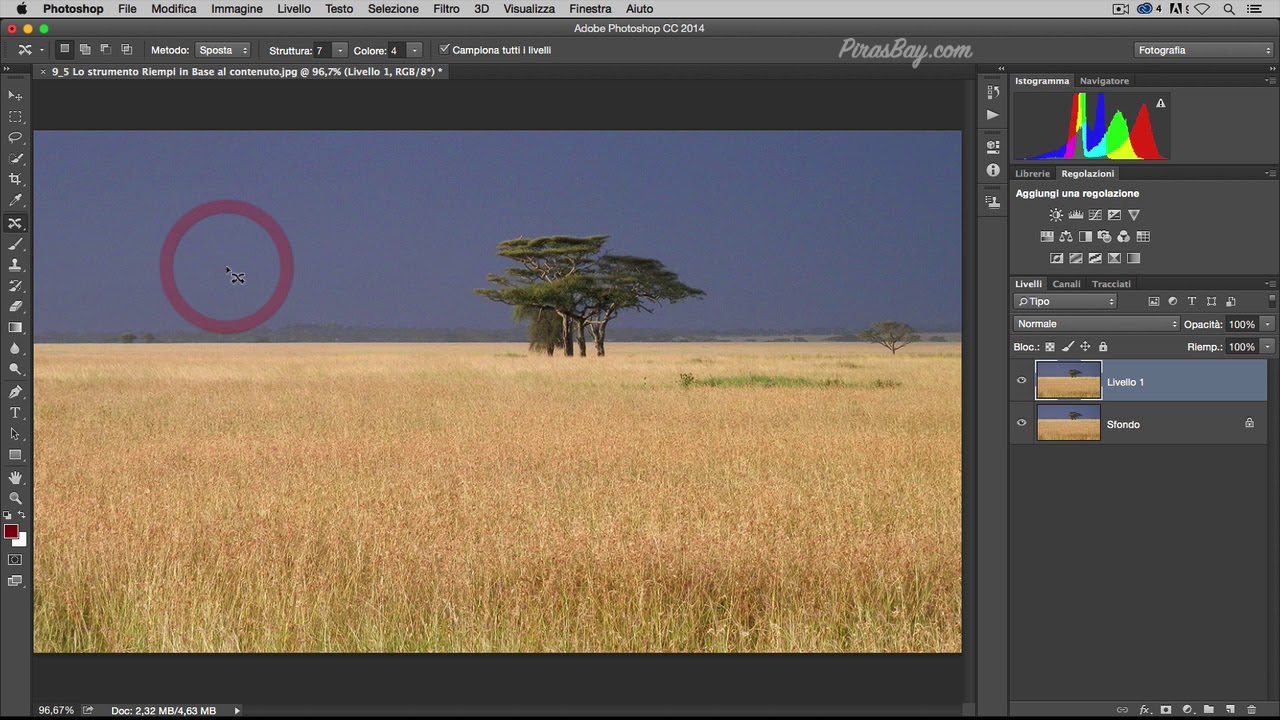Viewport: 1280px width, 720px height.
Task: Select the Blur tool
Action: 15,349
